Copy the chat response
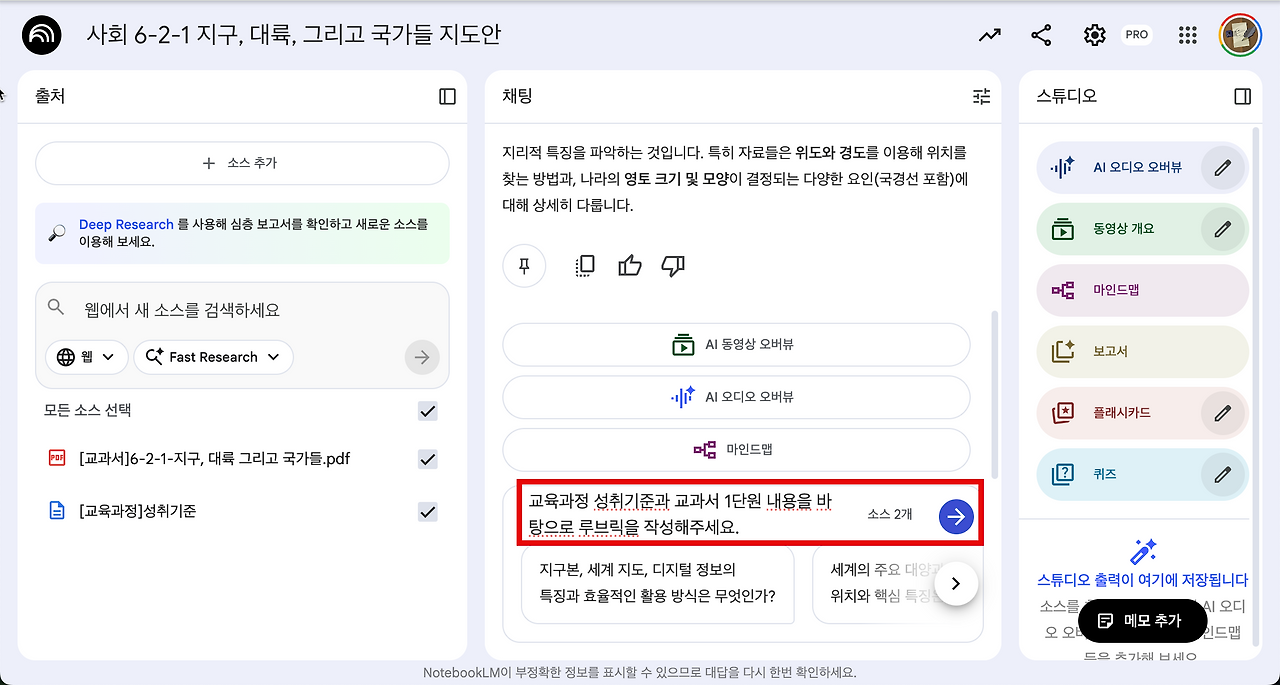The width and height of the screenshot is (1280, 685). click(x=585, y=265)
